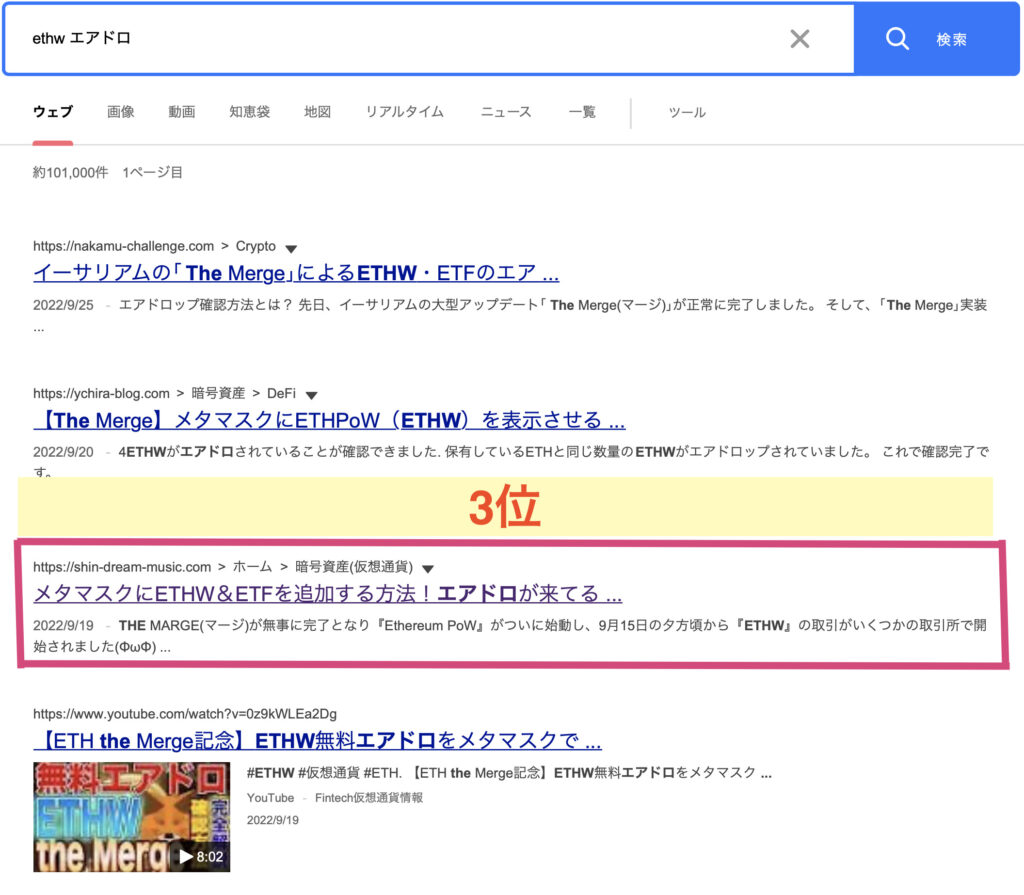Click the search field containing ethw エアドロ
The height and width of the screenshot is (895, 1024).
click(400, 39)
